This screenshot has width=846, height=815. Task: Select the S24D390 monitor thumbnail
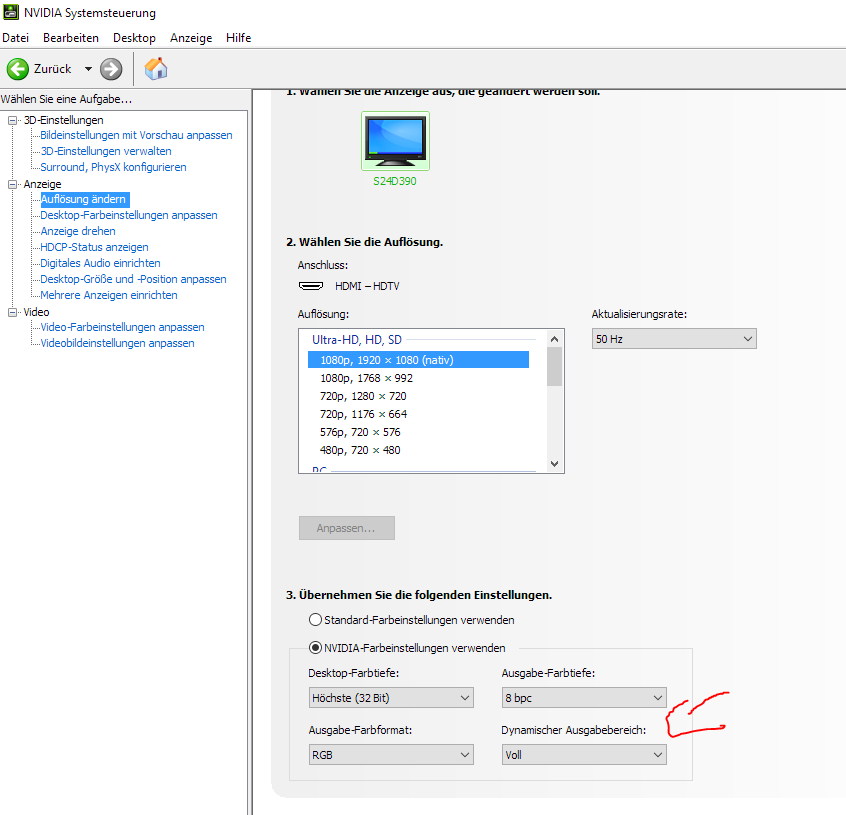[395, 141]
